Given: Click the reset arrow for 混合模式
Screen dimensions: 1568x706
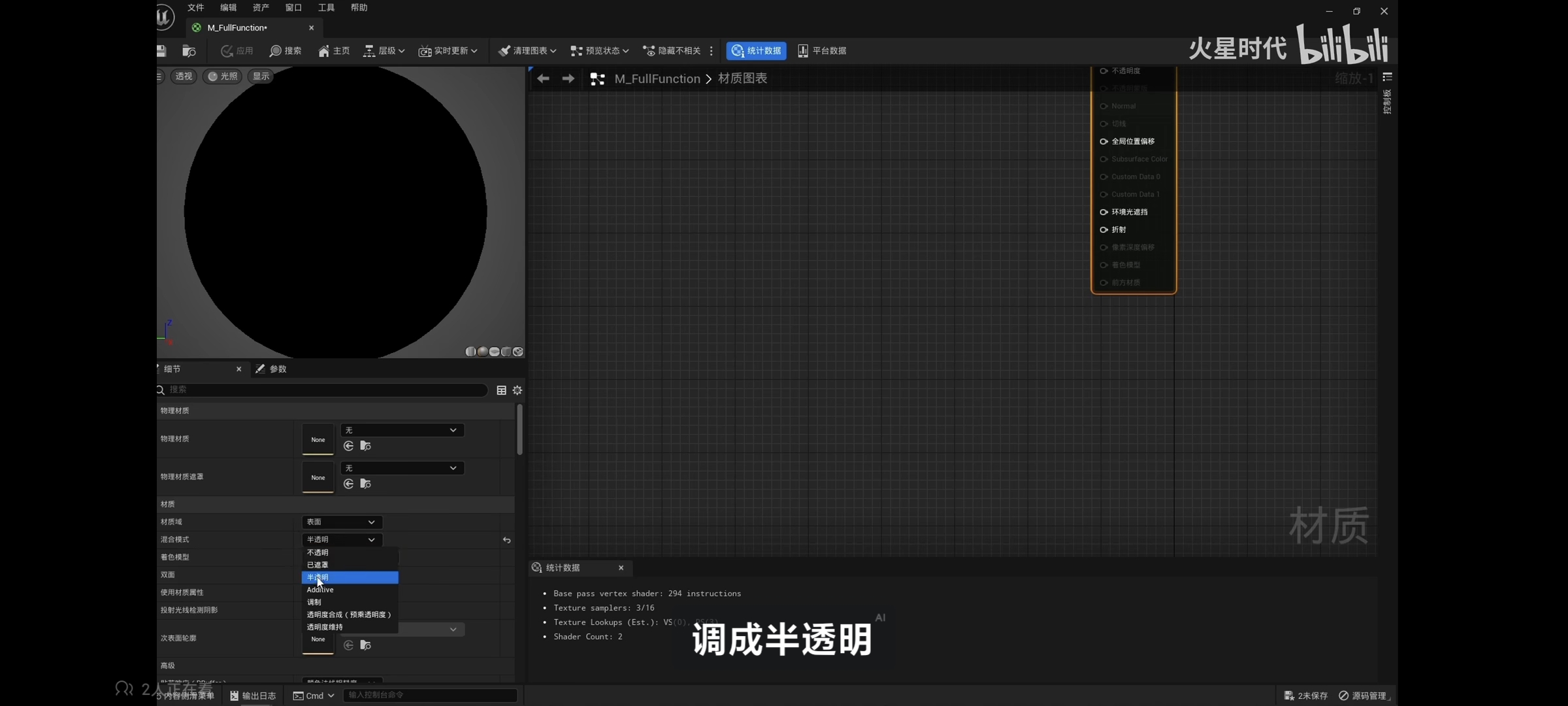Looking at the screenshot, I should [x=506, y=540].
